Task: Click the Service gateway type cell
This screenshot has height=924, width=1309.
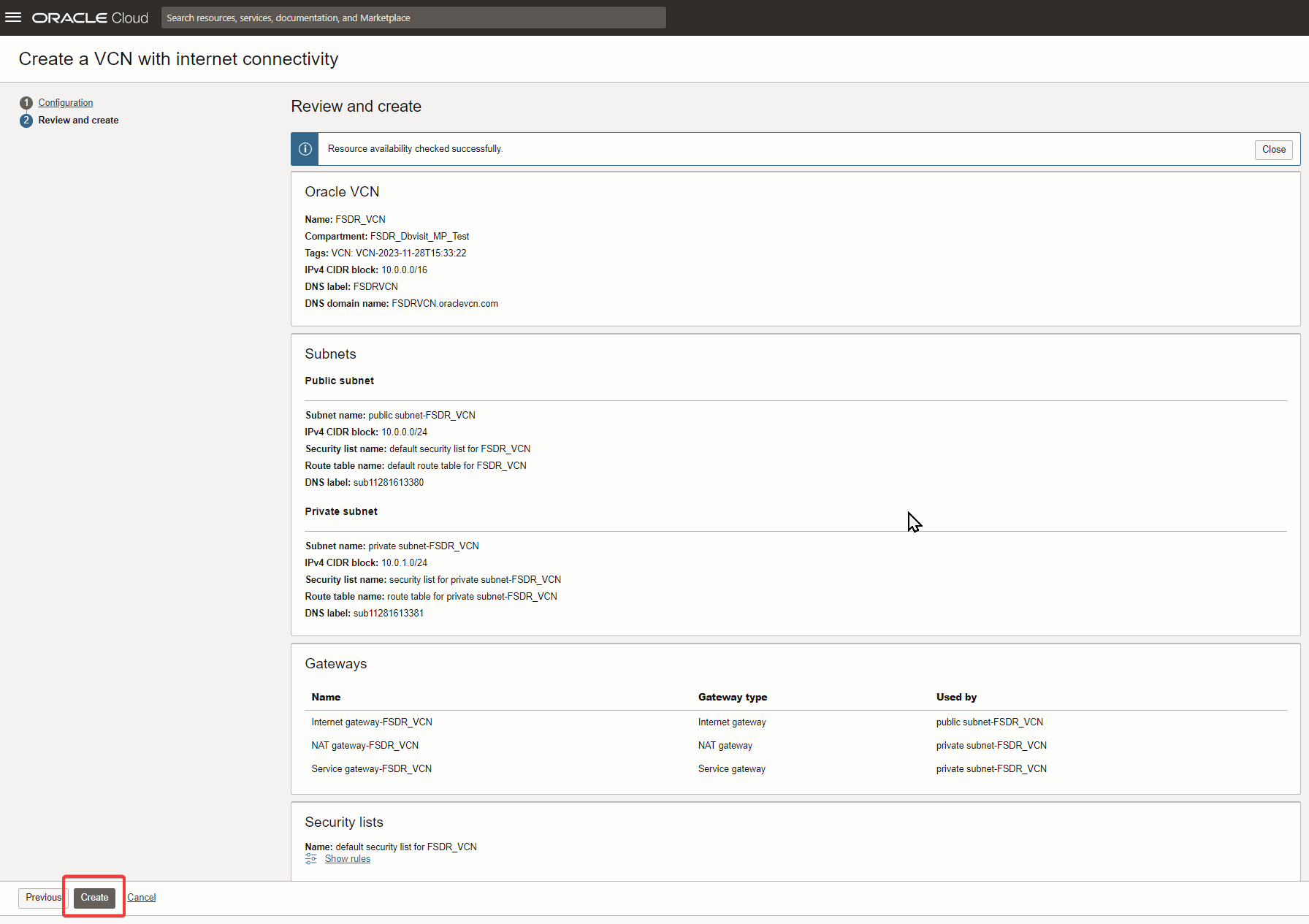Action: pyautogui.click(x=732, y=769)
